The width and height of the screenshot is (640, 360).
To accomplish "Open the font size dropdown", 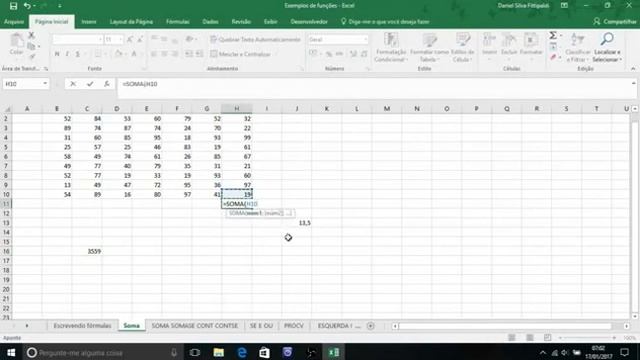I will (x=120, y=40).
